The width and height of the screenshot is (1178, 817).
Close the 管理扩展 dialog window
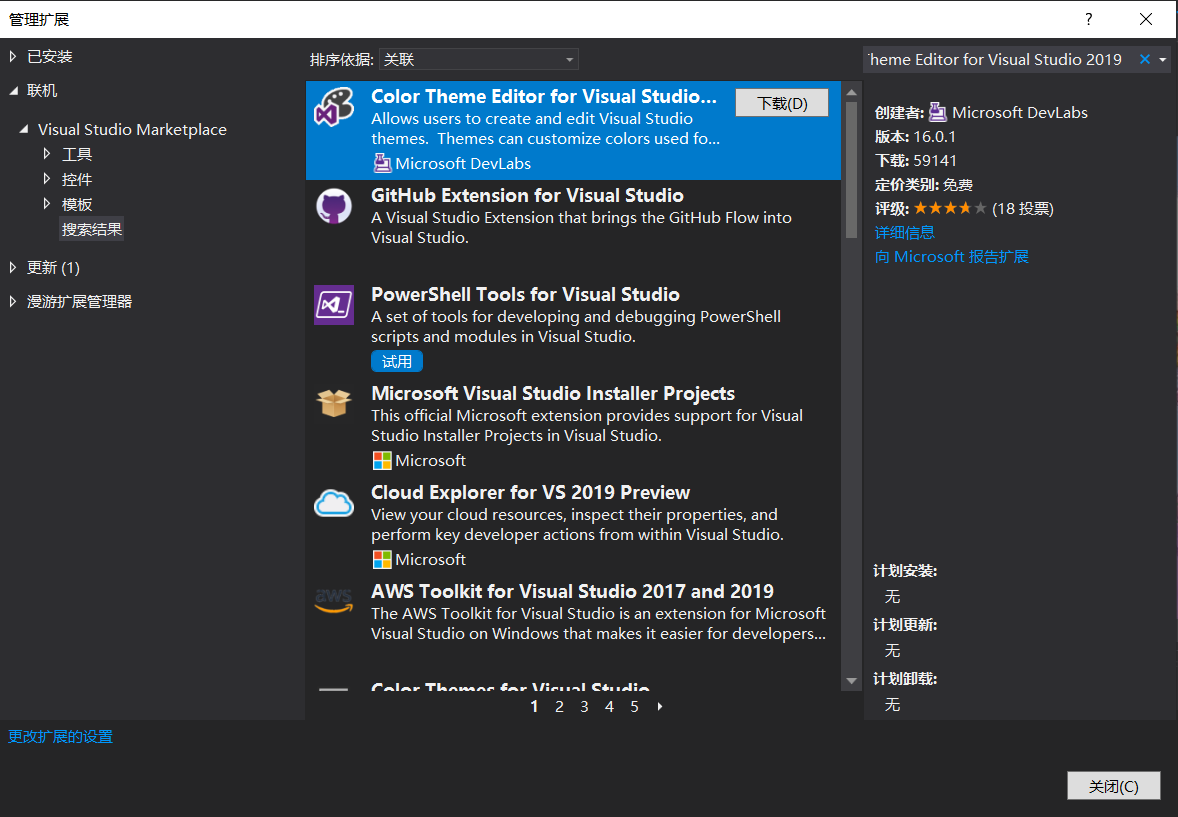click(1146, 20)
